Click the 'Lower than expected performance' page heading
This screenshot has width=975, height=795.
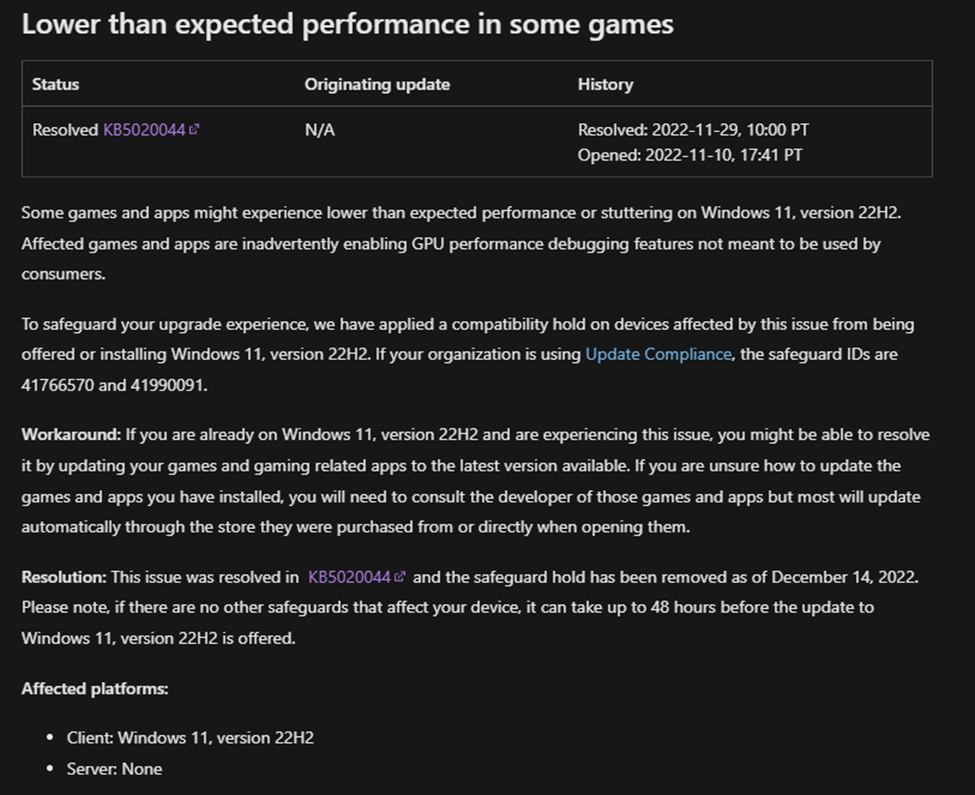pyautogui.click(x=348, y=24)
